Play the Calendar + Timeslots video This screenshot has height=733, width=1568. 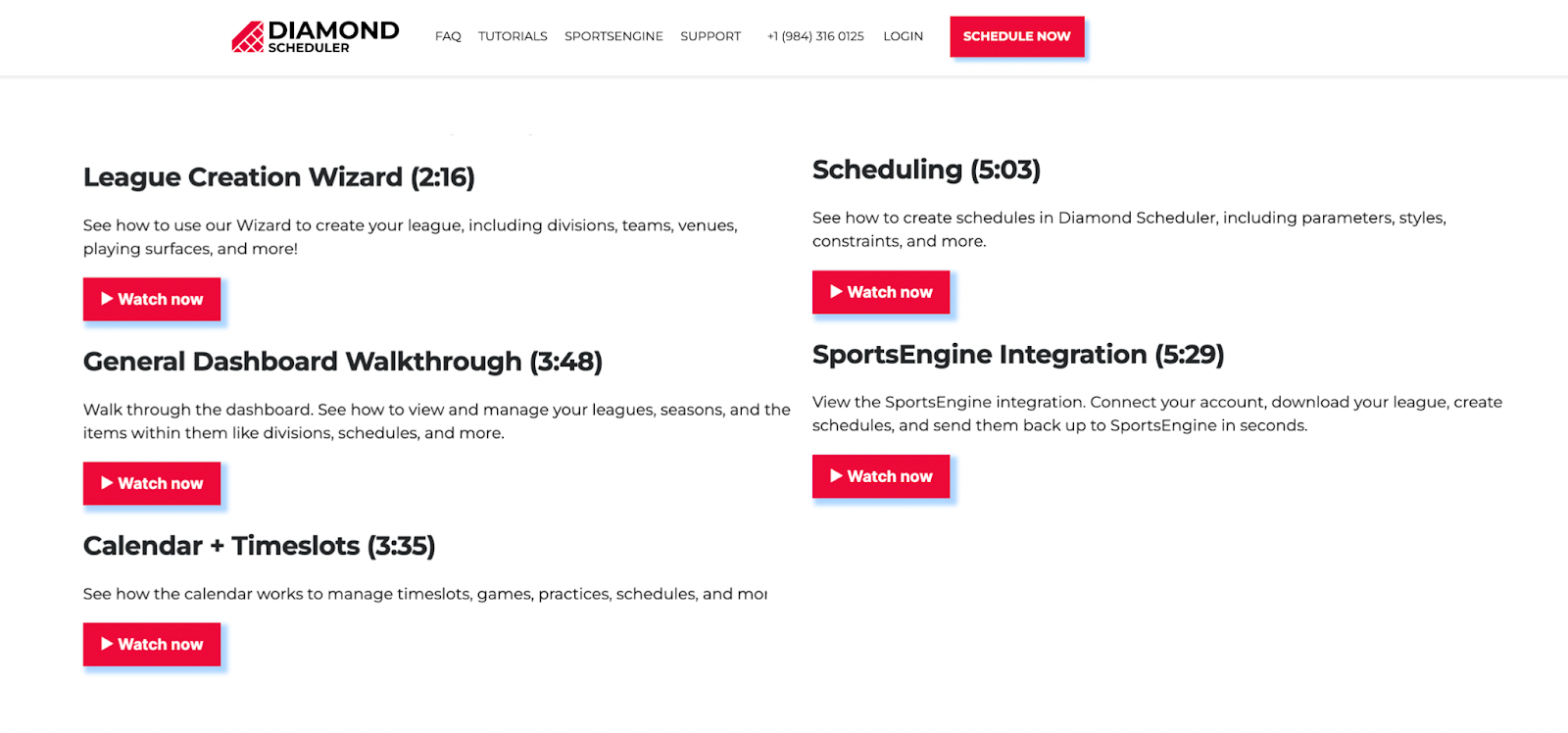152,644
